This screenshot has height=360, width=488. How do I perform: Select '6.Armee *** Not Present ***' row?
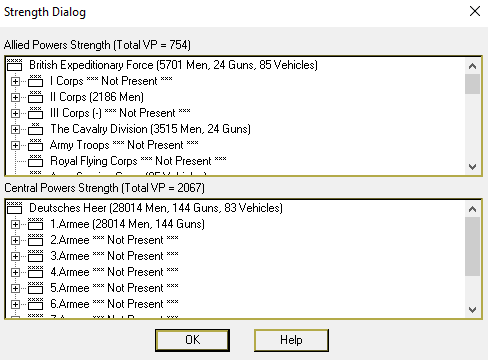pos(114,304)
